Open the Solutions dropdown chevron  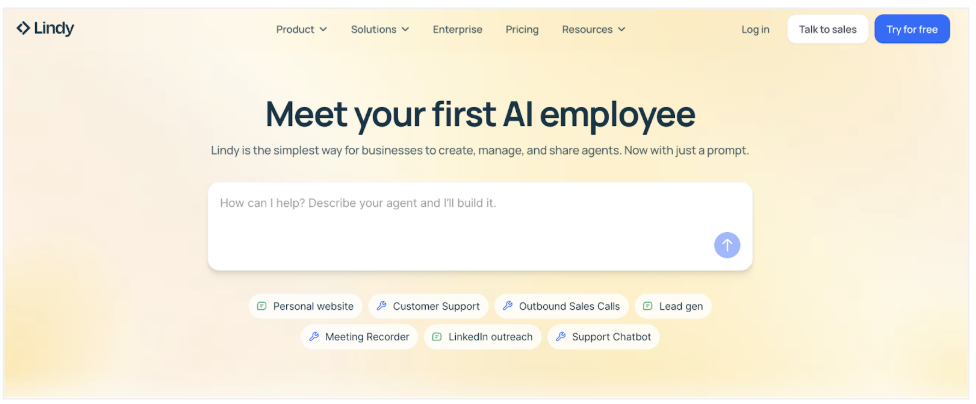[x=405, y=30]
